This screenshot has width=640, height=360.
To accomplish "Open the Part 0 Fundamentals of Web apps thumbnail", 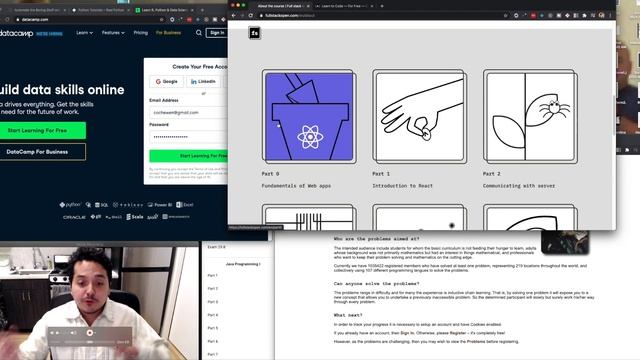I will [309, 116].
